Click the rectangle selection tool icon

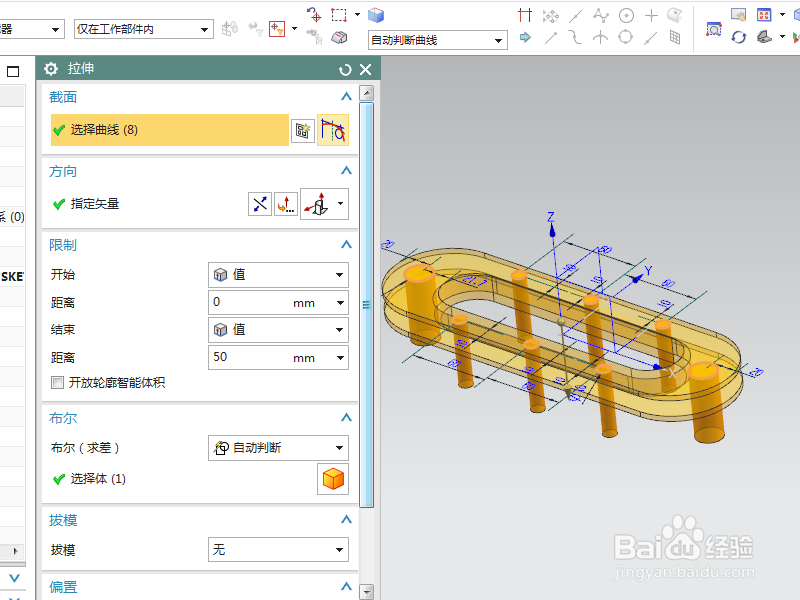tap(339, 15)
